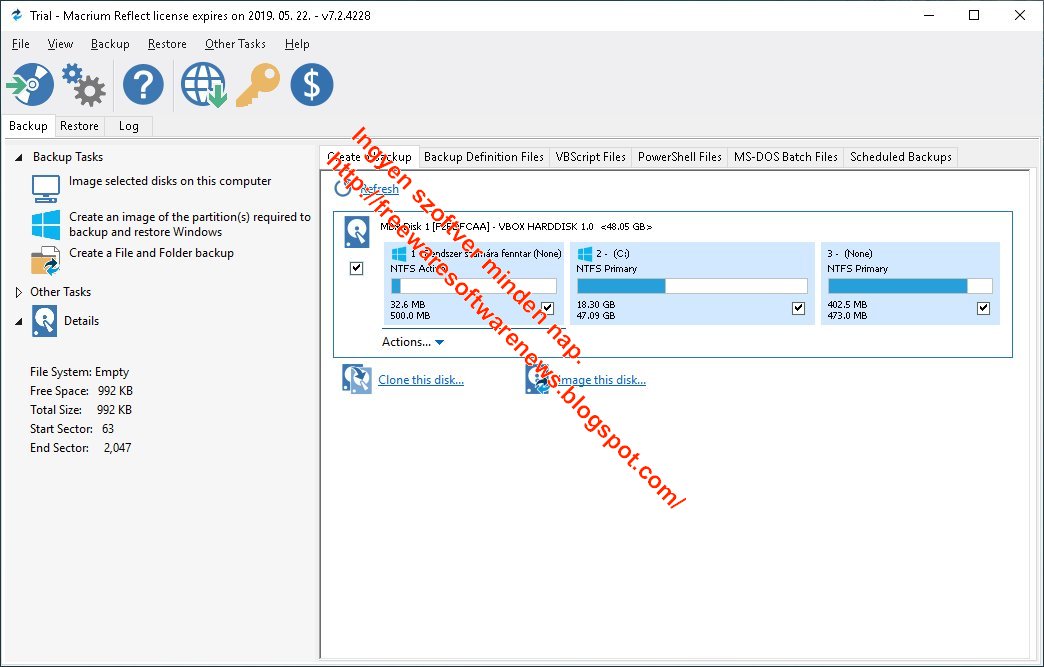
Task: Open the View menu
Action: pyautogui.click(x=60, y=44)
